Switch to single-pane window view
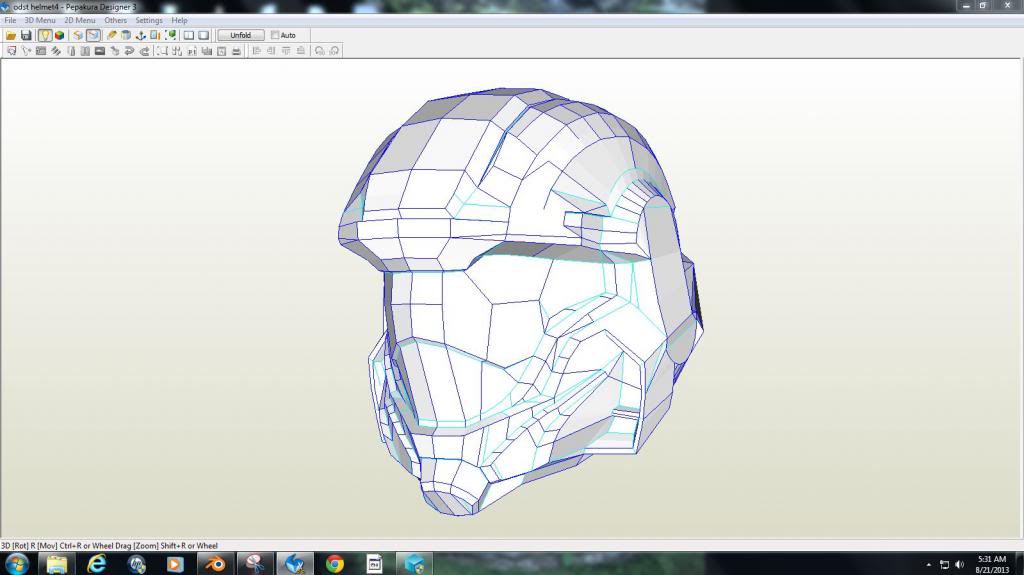Viewport: 1024px width, 575px height. point(204,35)
